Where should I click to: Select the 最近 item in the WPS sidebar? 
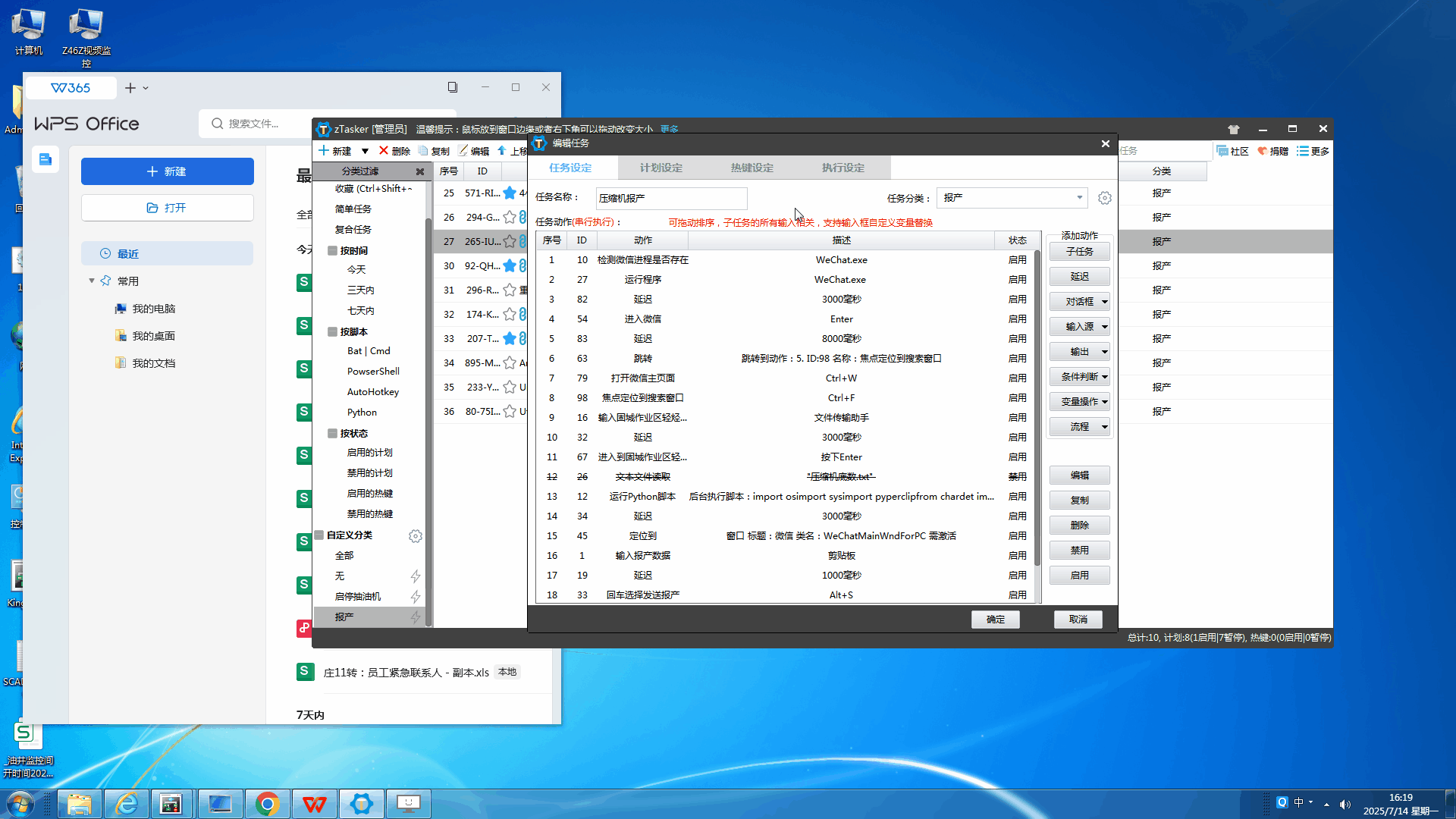point(167,253)
